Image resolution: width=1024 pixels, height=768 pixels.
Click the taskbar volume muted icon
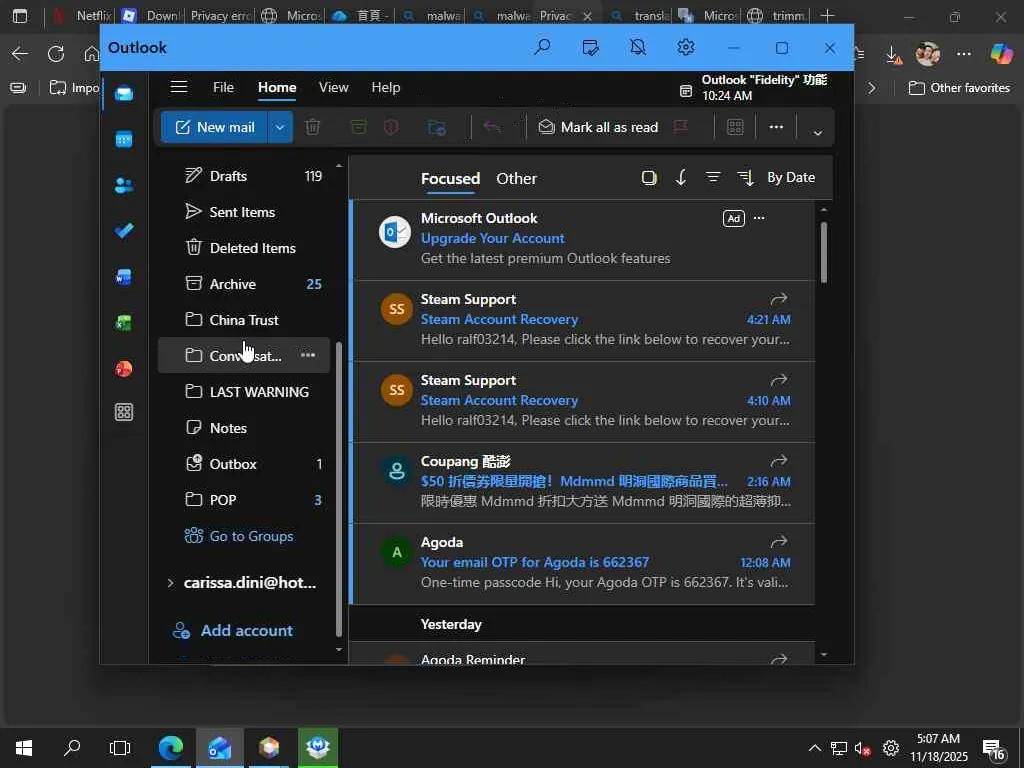pos(862,748)
